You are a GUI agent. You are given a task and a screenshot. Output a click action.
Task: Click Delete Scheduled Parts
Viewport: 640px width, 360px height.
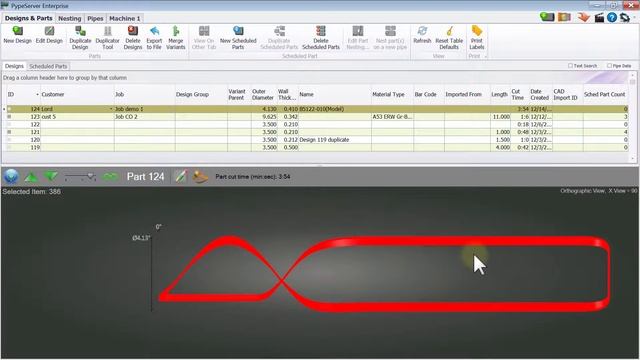[321, 38]
